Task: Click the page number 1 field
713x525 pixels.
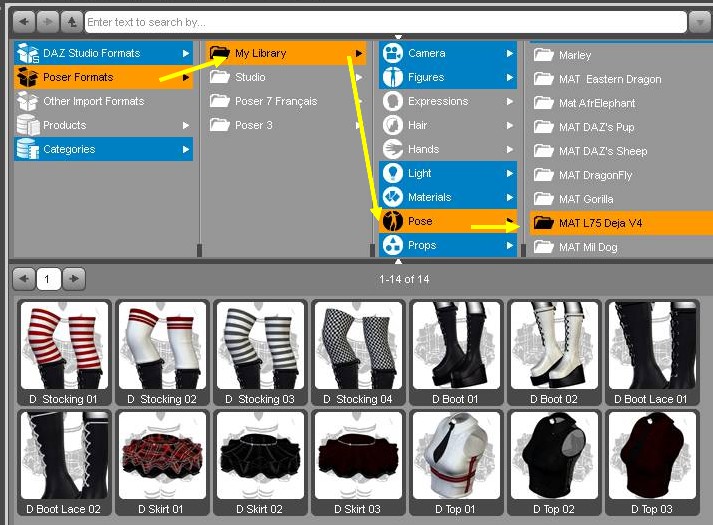Action: coord(48,279)
